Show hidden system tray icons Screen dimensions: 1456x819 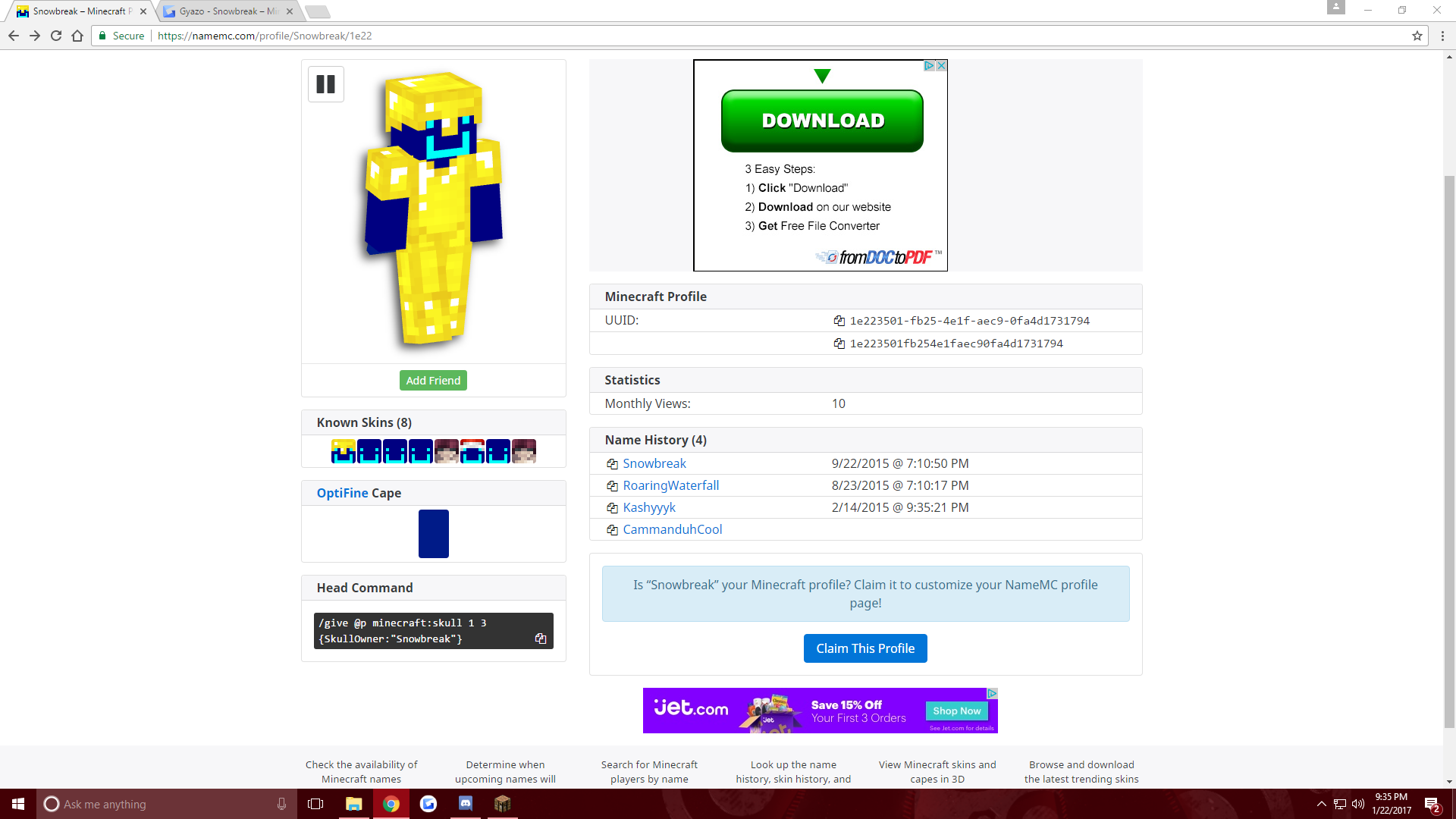point(1321,804)
